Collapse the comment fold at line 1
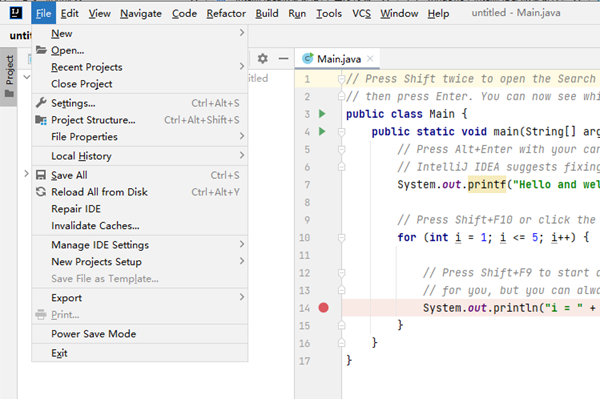This screenshot has width=600, height=399. pyautogui.click(x=341, y=79)
